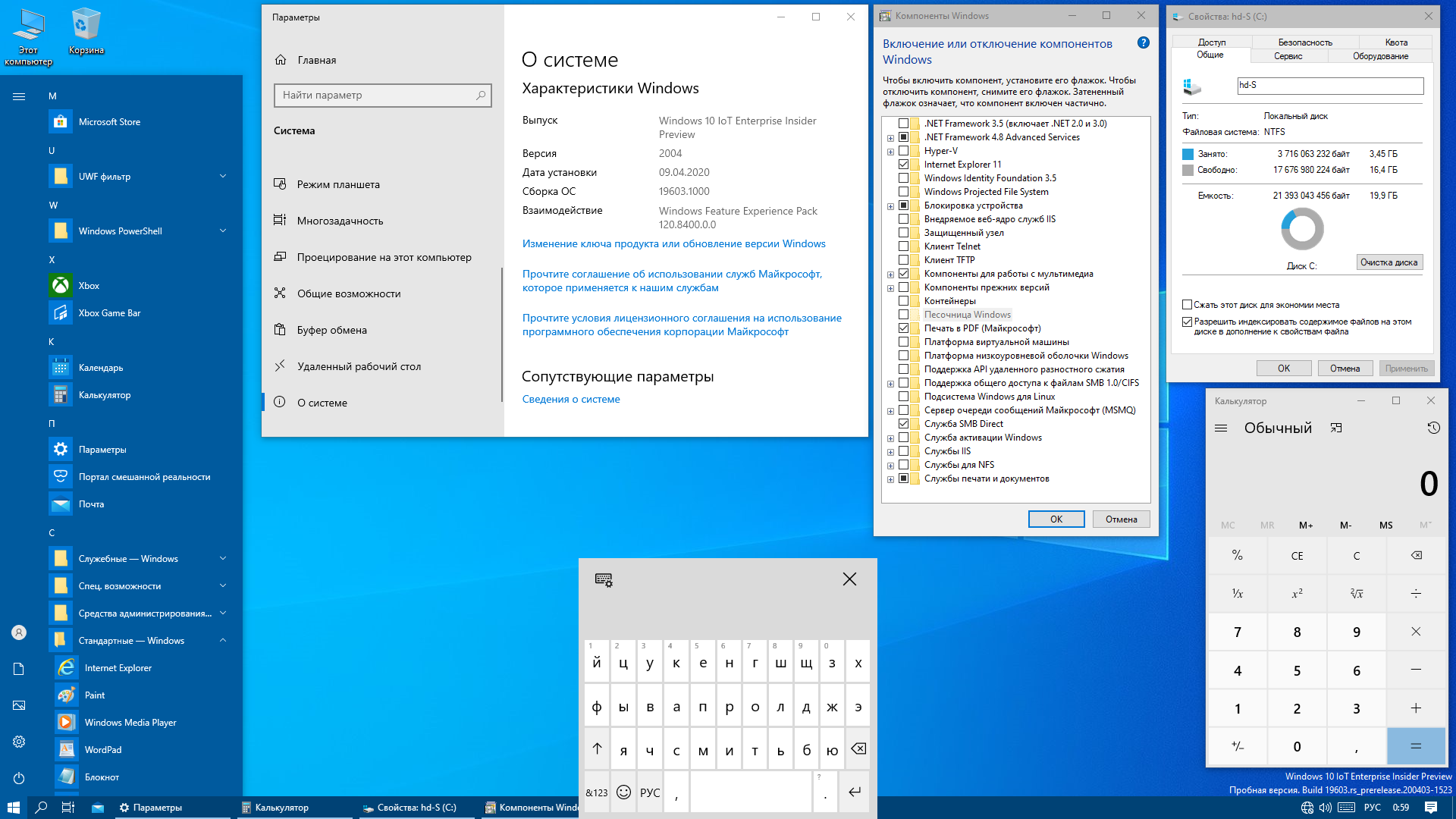The height and width of the screenshot is (819, 1456).
Task: Expand Блокировка устройства node
Action: [x=890, y=206]
